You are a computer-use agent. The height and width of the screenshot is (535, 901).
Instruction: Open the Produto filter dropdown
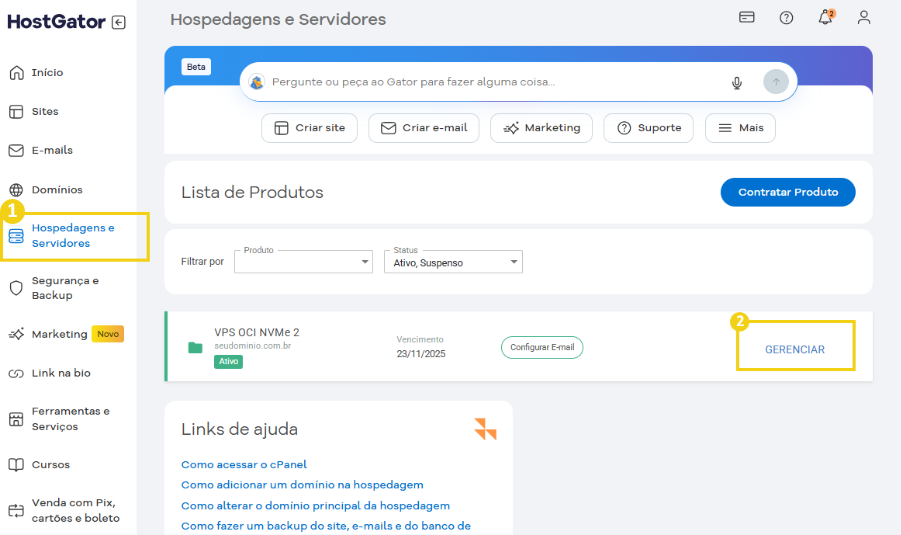[303, 262]
